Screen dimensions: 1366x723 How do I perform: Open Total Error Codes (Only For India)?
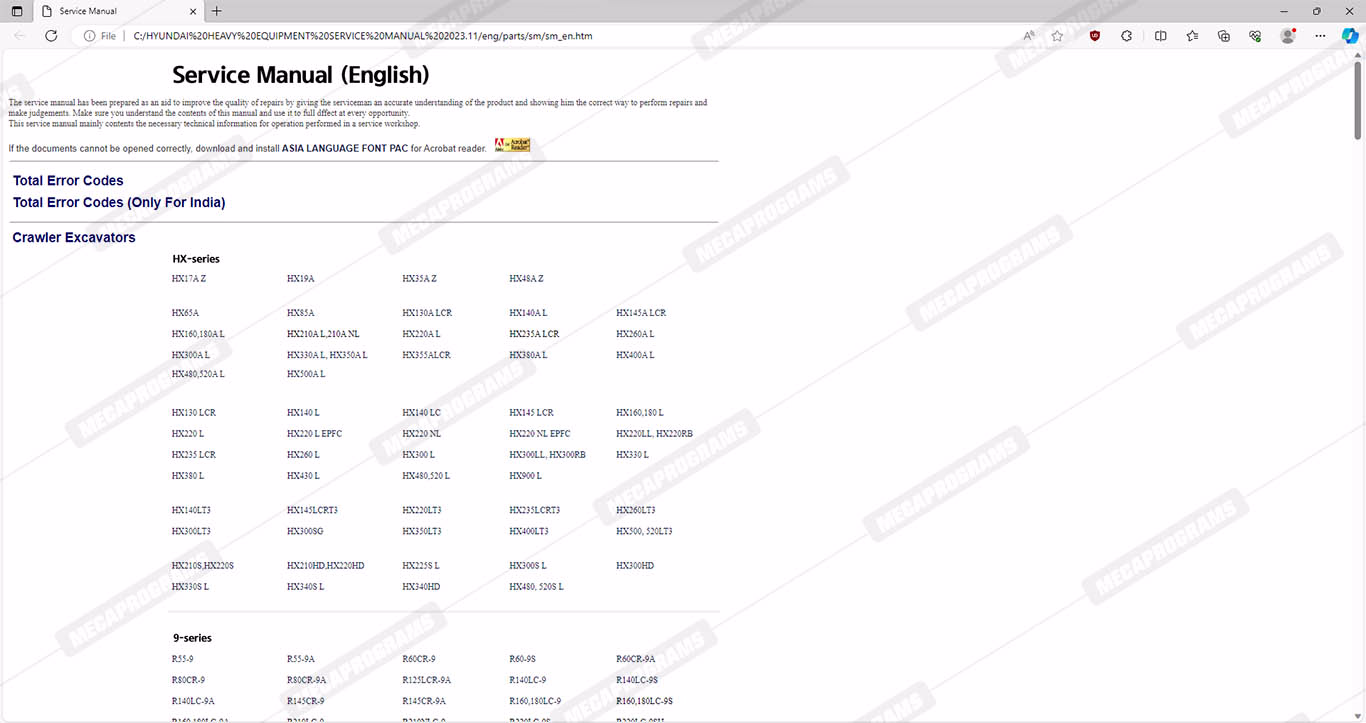119,203
